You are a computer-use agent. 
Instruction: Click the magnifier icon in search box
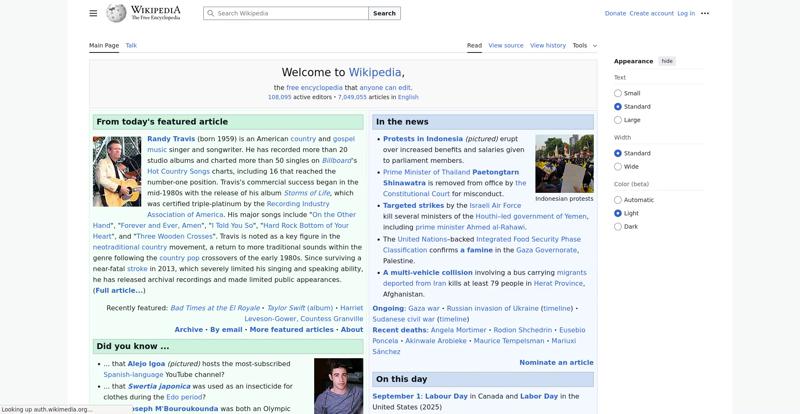(211, 13)
